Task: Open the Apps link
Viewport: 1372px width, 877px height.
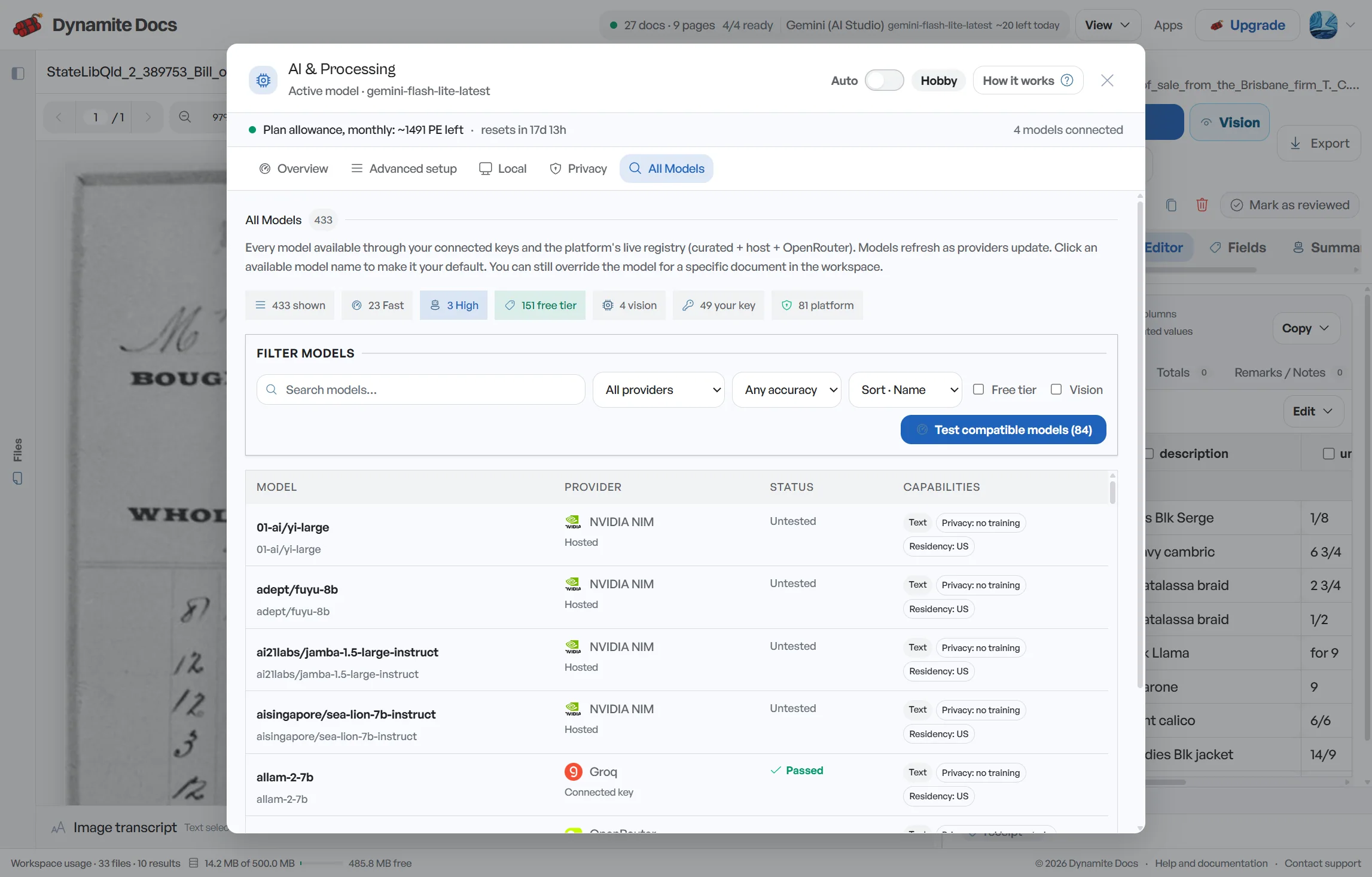Action: tap(1168, 25)
